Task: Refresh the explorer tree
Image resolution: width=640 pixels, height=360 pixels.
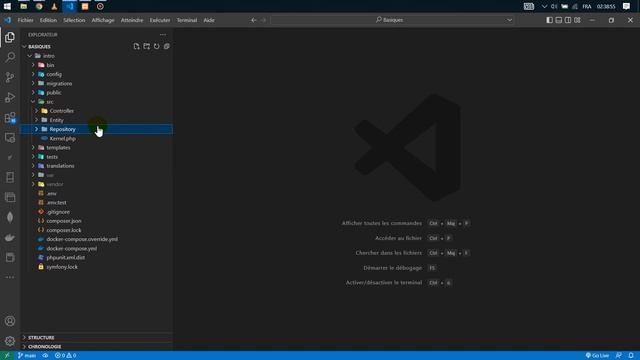Action: pyautogui.click(x=157, y=47)
